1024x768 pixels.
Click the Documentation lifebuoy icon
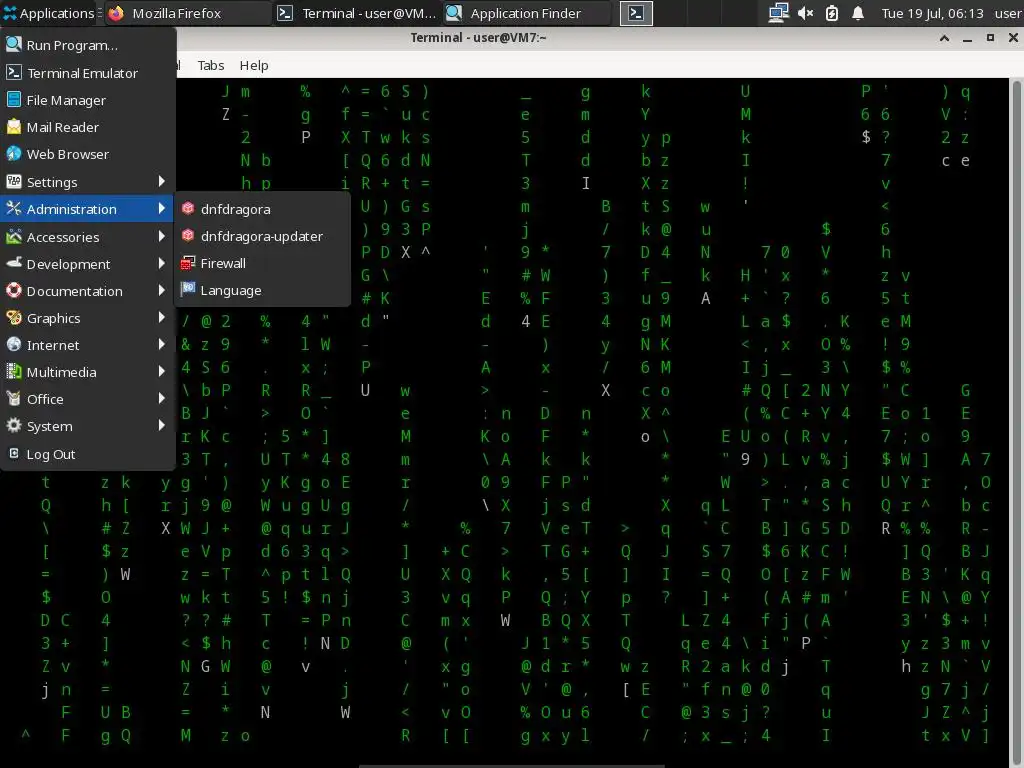13,291
